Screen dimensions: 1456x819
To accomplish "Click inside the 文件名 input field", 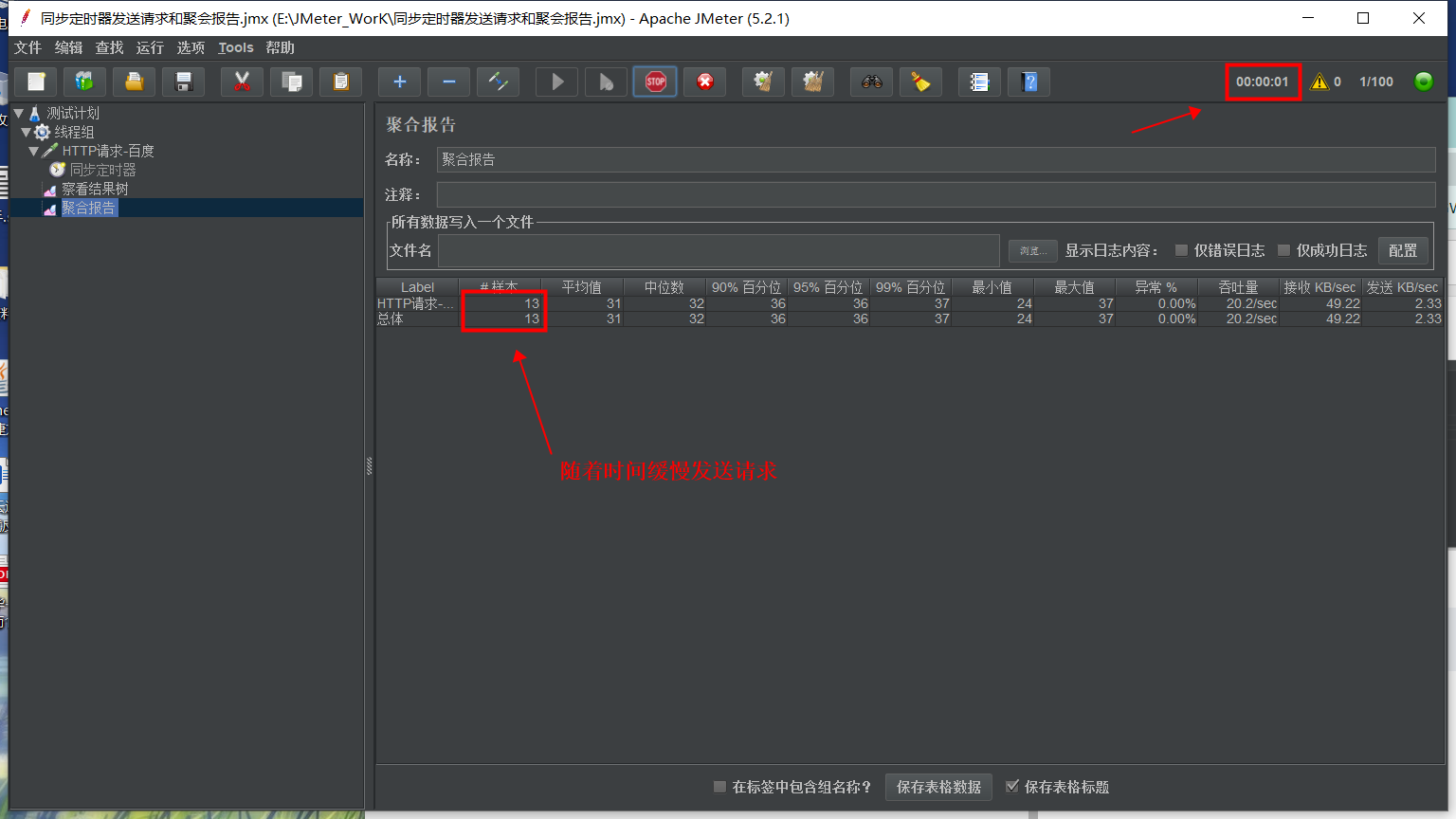I will [x=719, y=250].
